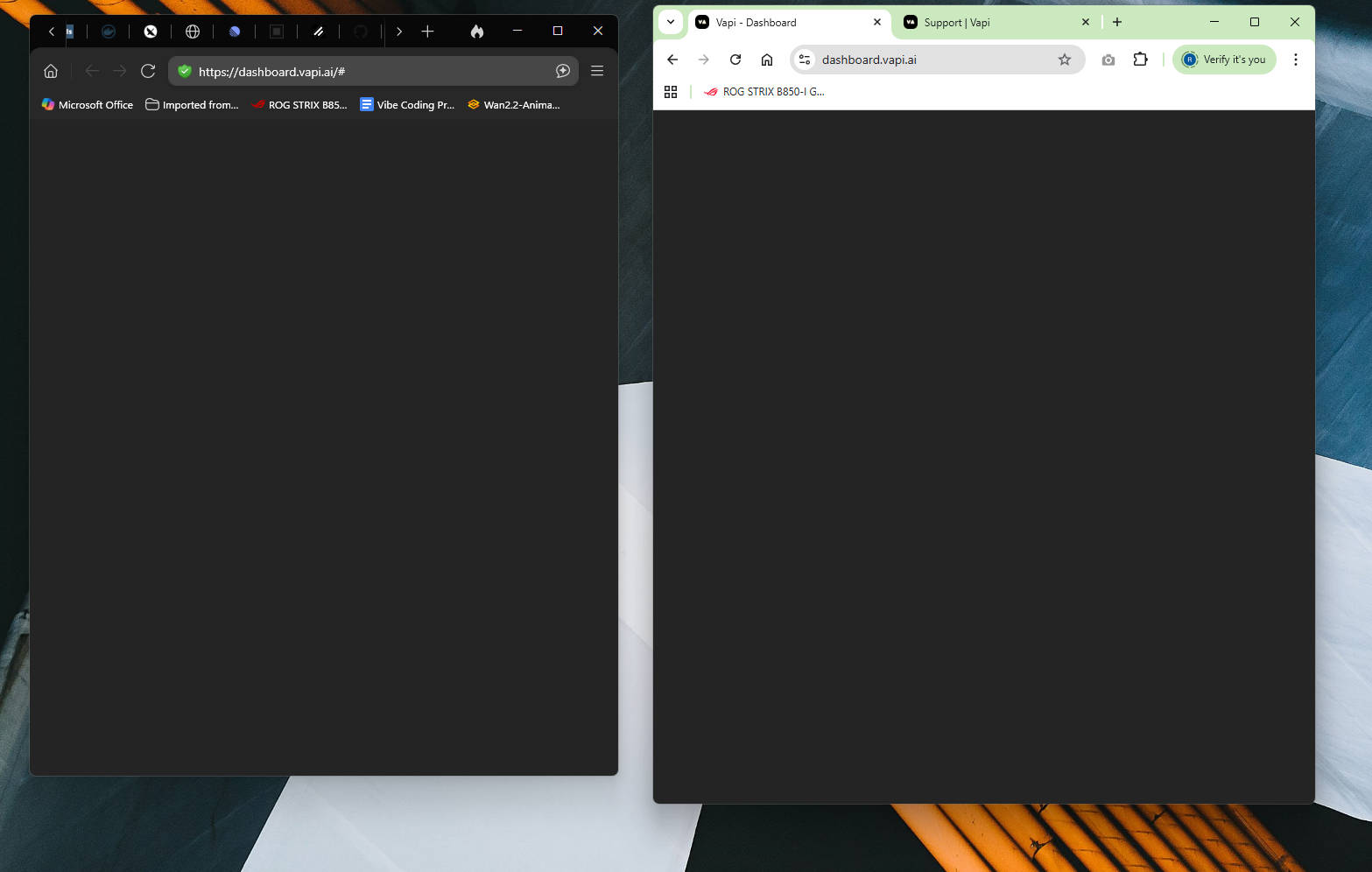The height and width of the screenshot is (872, 1372).
Task: Open a new tab in Chrome
Action: 1117,23
